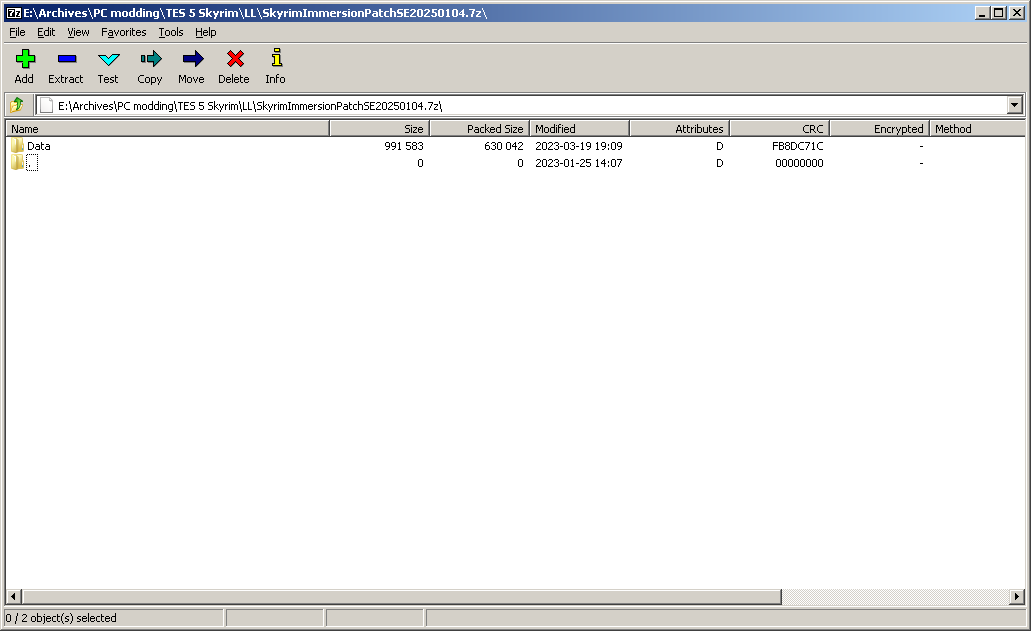Sort list by Packed Size column header
Image resolution: width=1031 pixels, height=631 pixels.
pyautogui.click(x=479, y=129)
